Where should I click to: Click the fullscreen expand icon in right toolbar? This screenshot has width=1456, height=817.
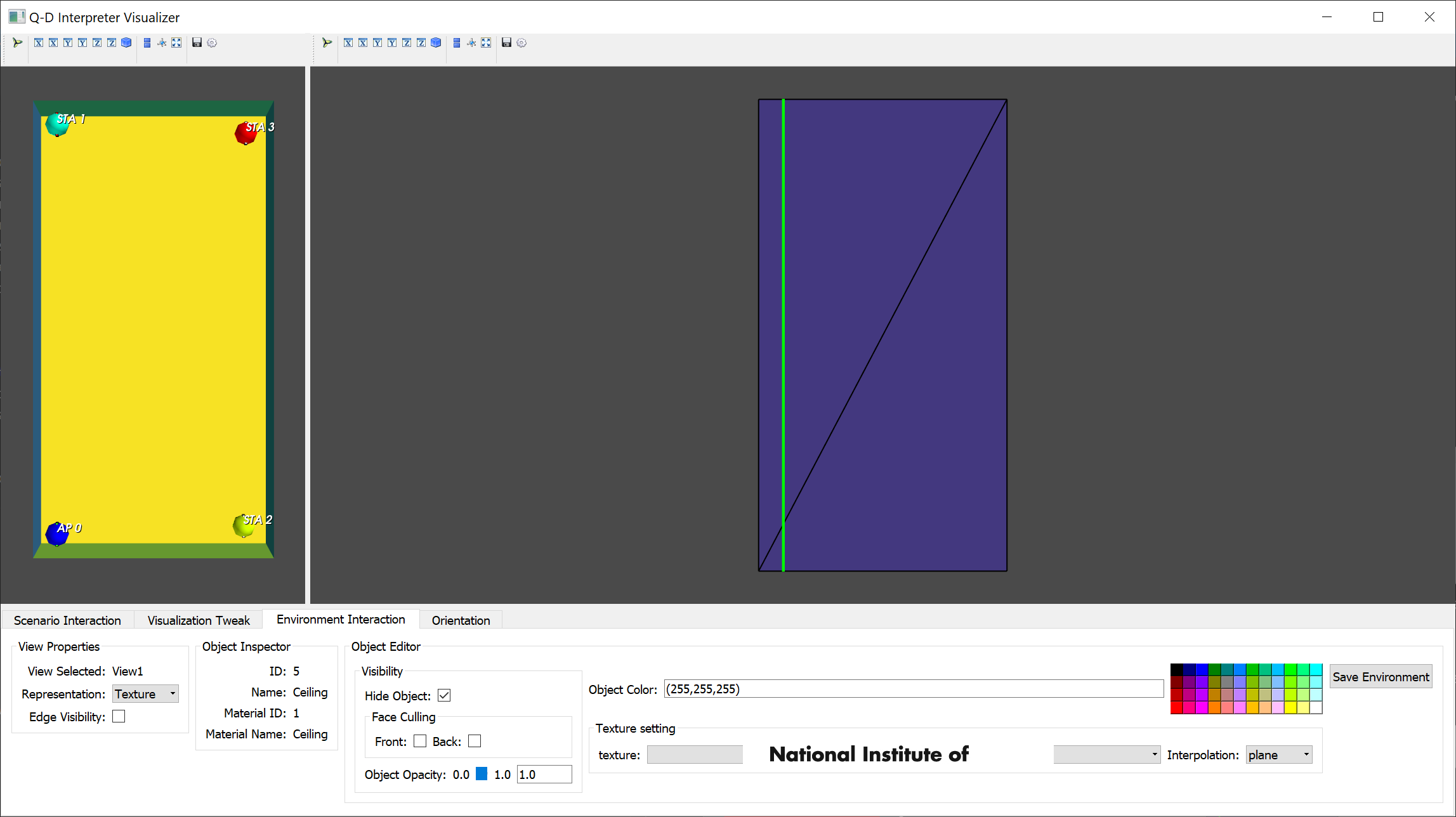point(486,42)
